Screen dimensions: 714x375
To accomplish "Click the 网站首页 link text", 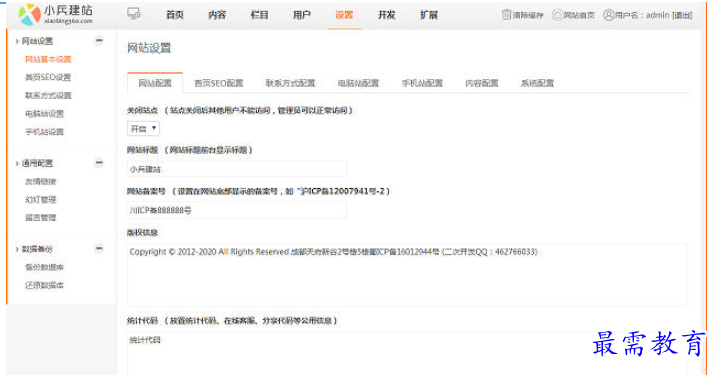I will (x=579, y=15).
